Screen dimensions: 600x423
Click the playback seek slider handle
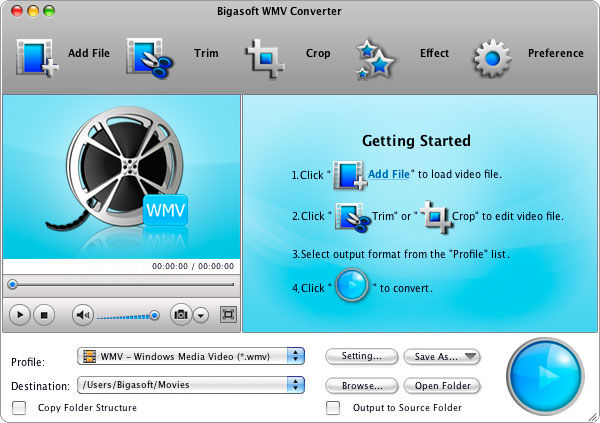13,284
